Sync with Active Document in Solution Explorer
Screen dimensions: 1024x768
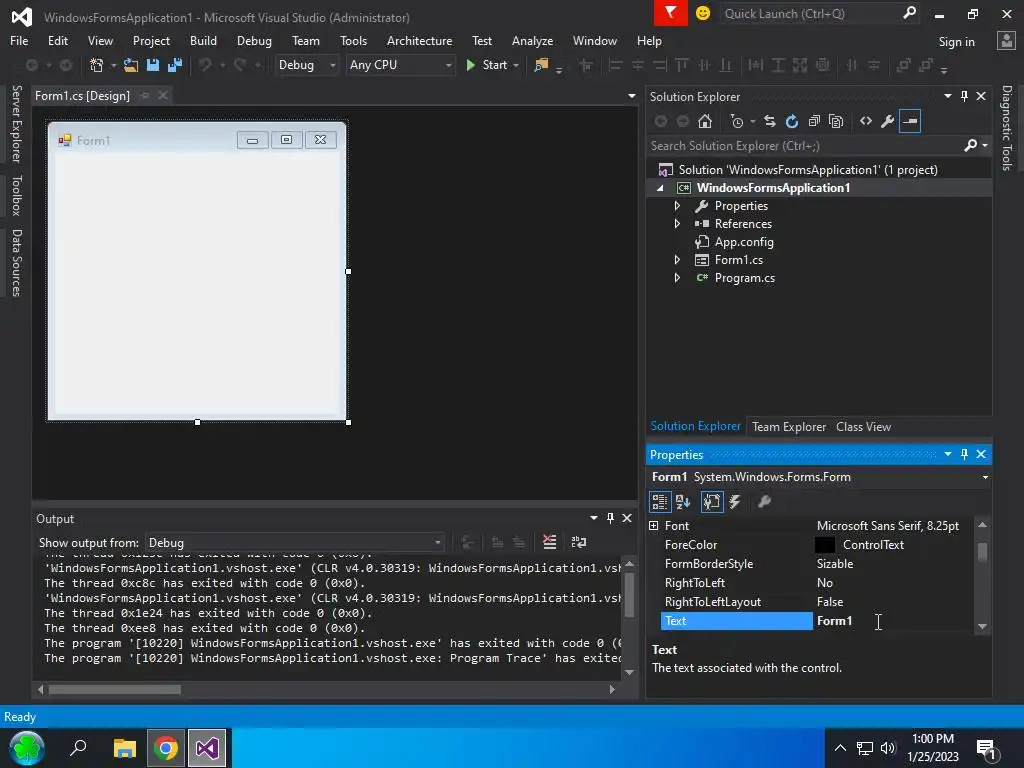coord(770,121)
